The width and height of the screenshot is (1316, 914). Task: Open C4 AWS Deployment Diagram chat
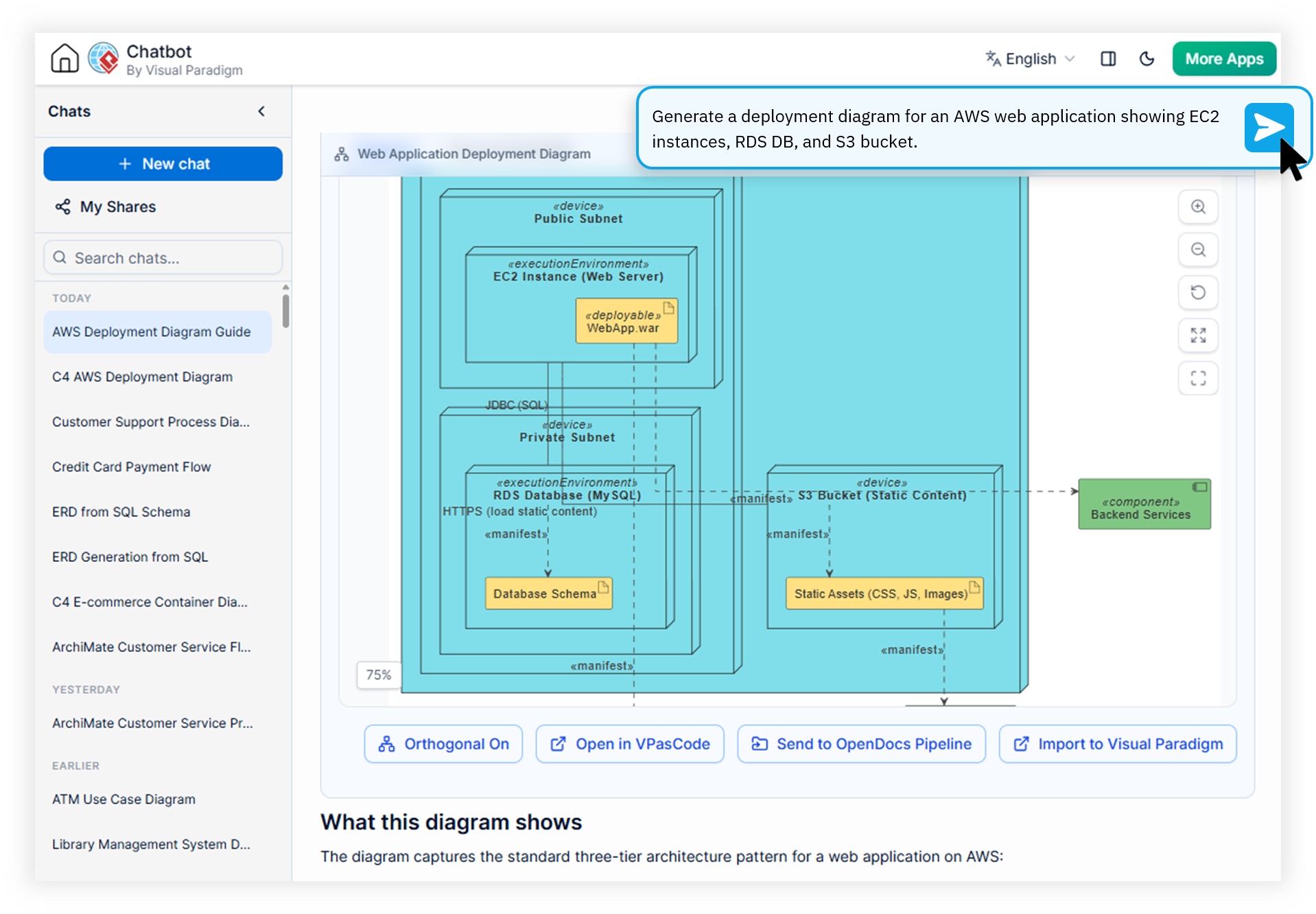tap(158, 377)
